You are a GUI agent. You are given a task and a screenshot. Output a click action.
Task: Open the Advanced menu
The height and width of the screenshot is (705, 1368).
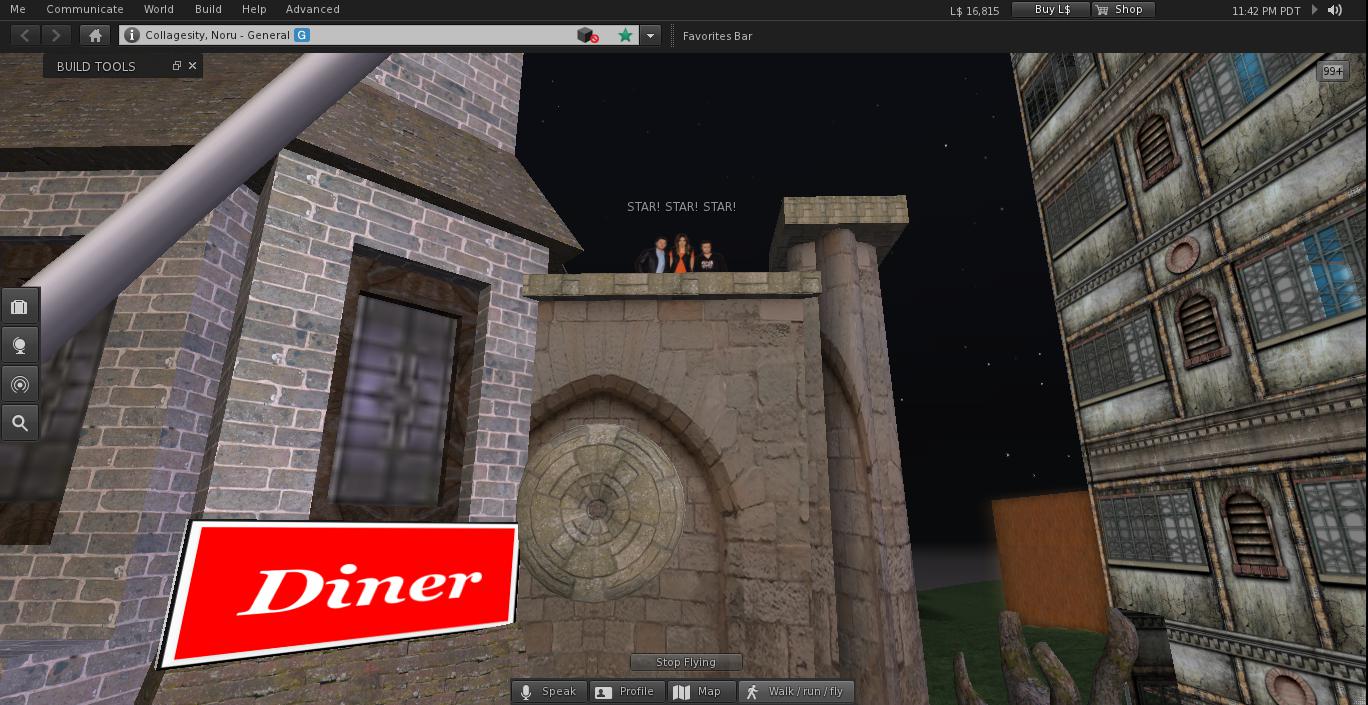click(312, 9)
